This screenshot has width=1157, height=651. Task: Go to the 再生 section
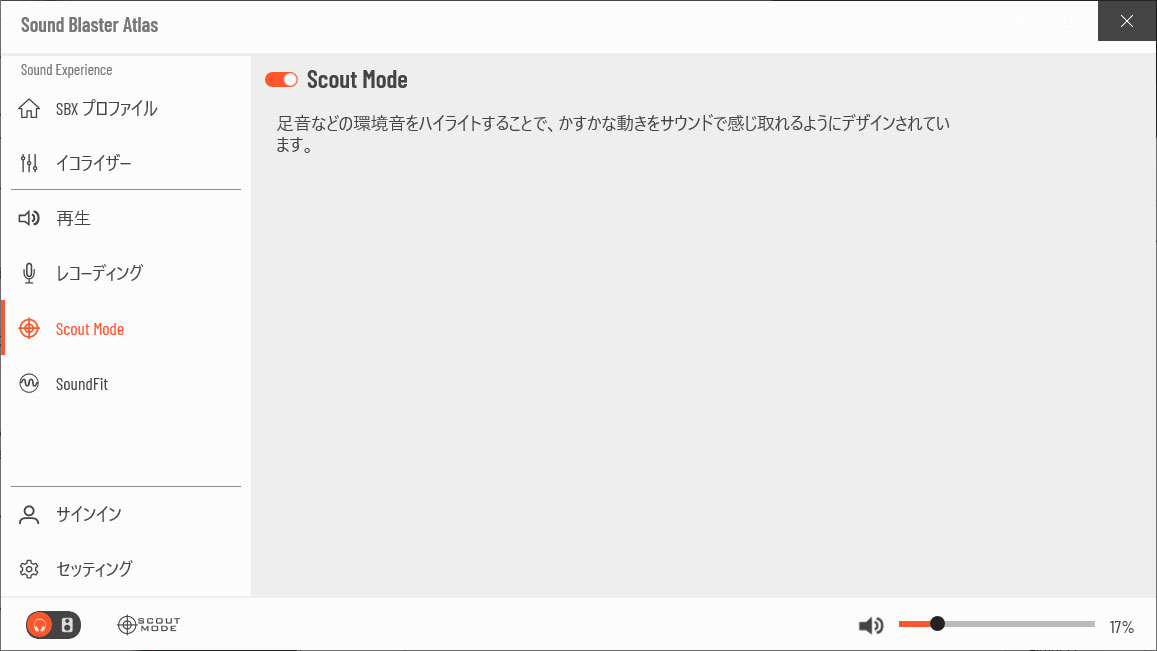point(73,218)
